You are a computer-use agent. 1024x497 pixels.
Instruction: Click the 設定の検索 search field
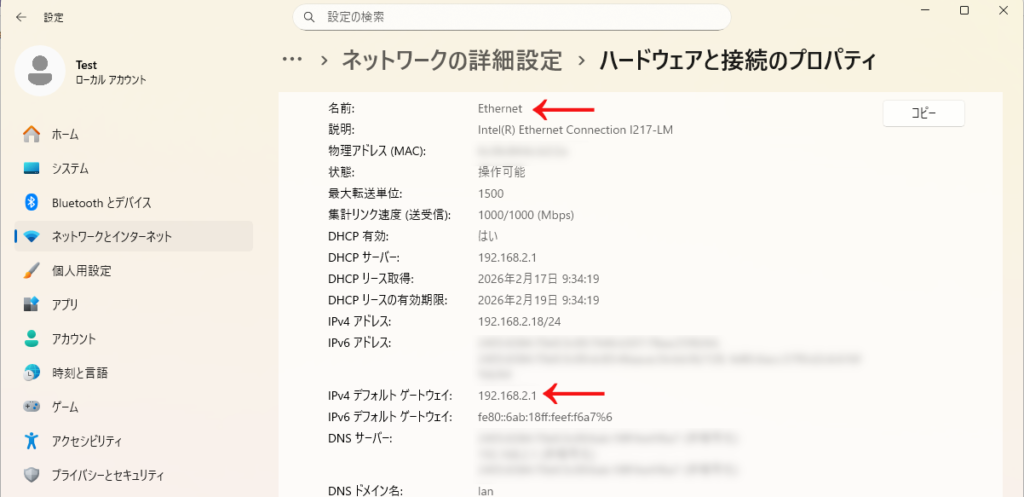pyautogui.click(x=520, y=17)
